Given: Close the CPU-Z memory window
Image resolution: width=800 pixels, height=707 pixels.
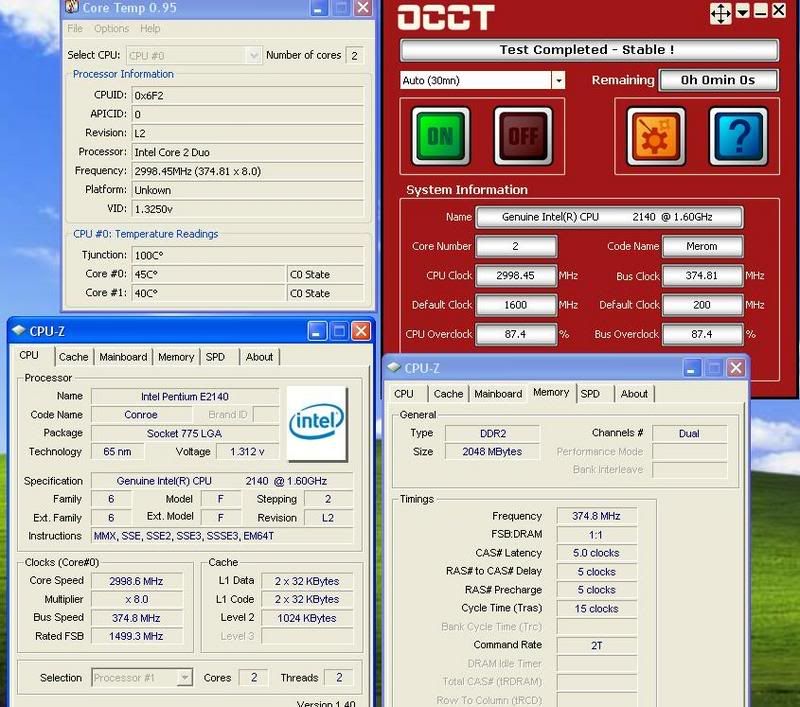Looking at the screenshot, I should (x=736, y=368).
